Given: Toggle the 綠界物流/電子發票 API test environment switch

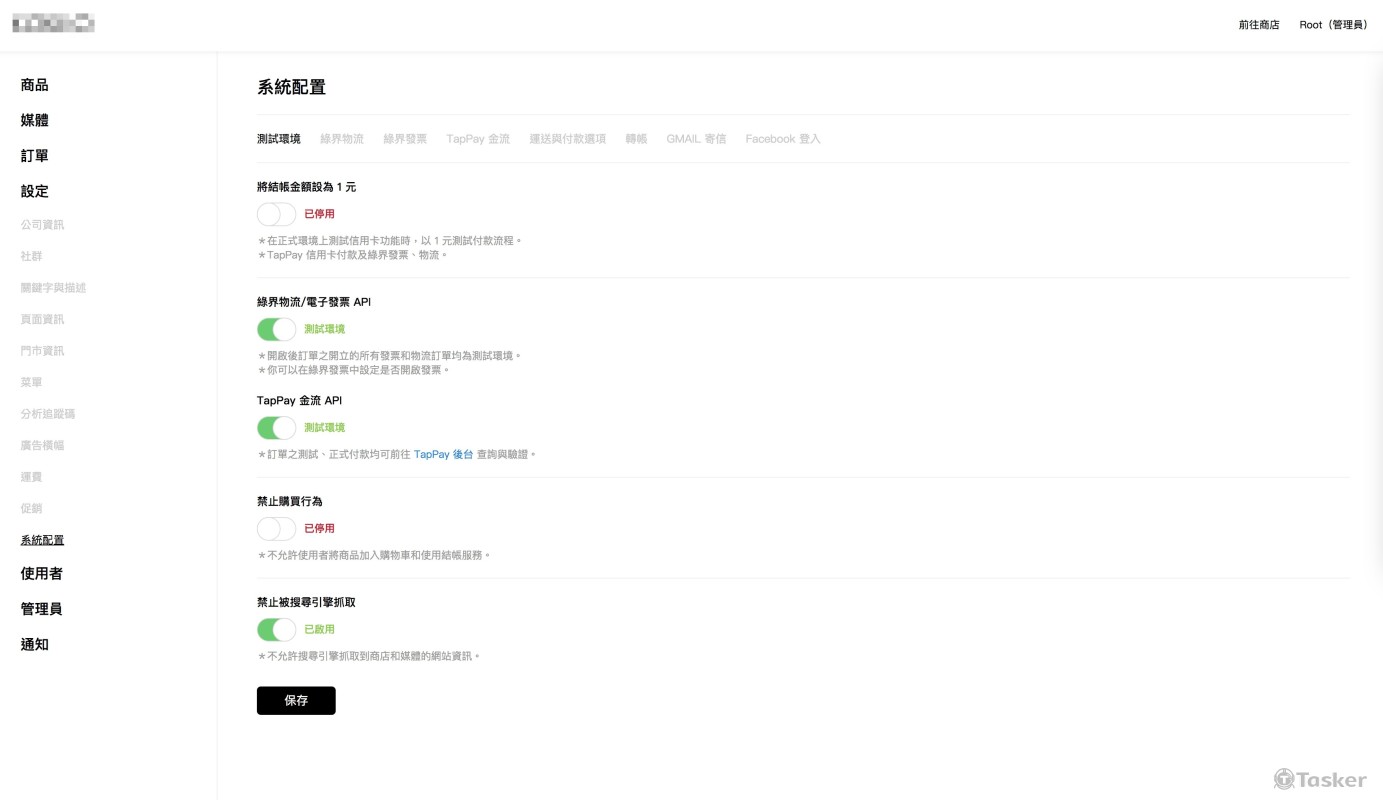Looking at the screenshot, I should [x=276, y=329].
